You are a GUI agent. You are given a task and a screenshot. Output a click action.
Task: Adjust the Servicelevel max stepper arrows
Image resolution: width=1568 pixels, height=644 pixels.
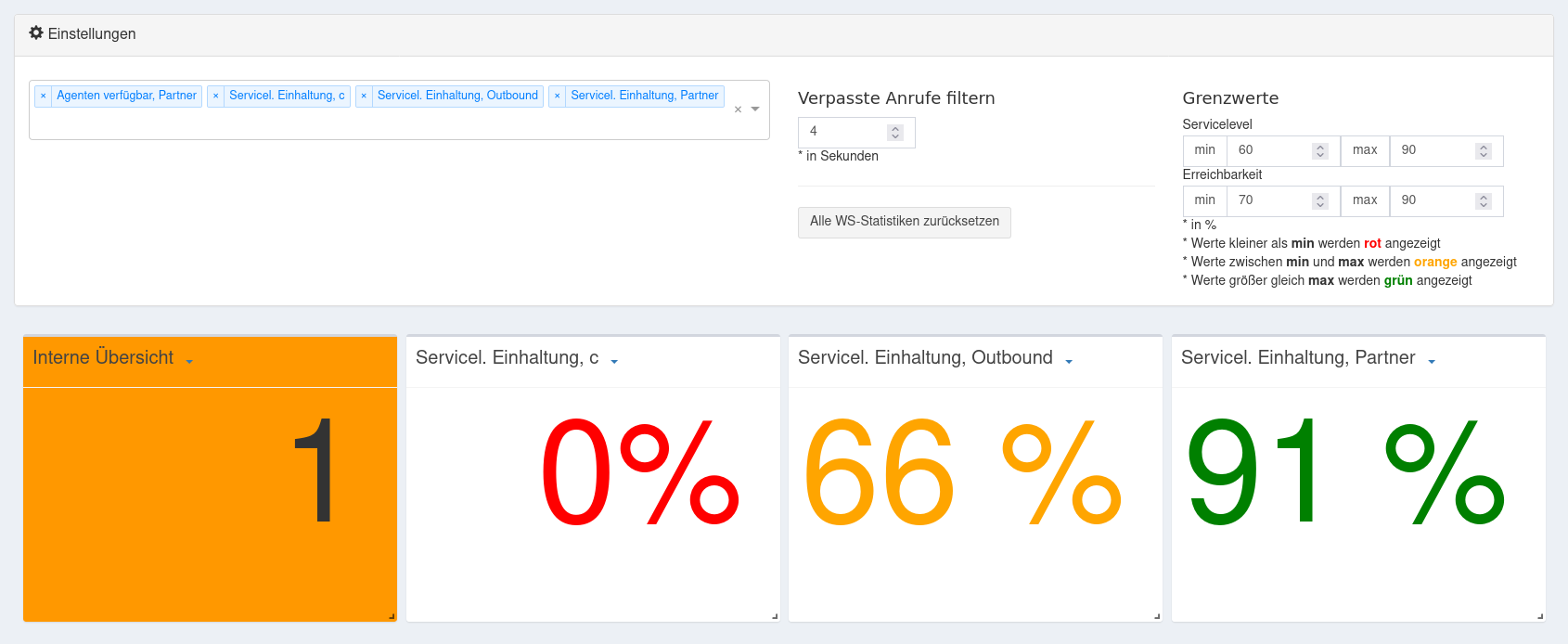tap(1484, 151)
